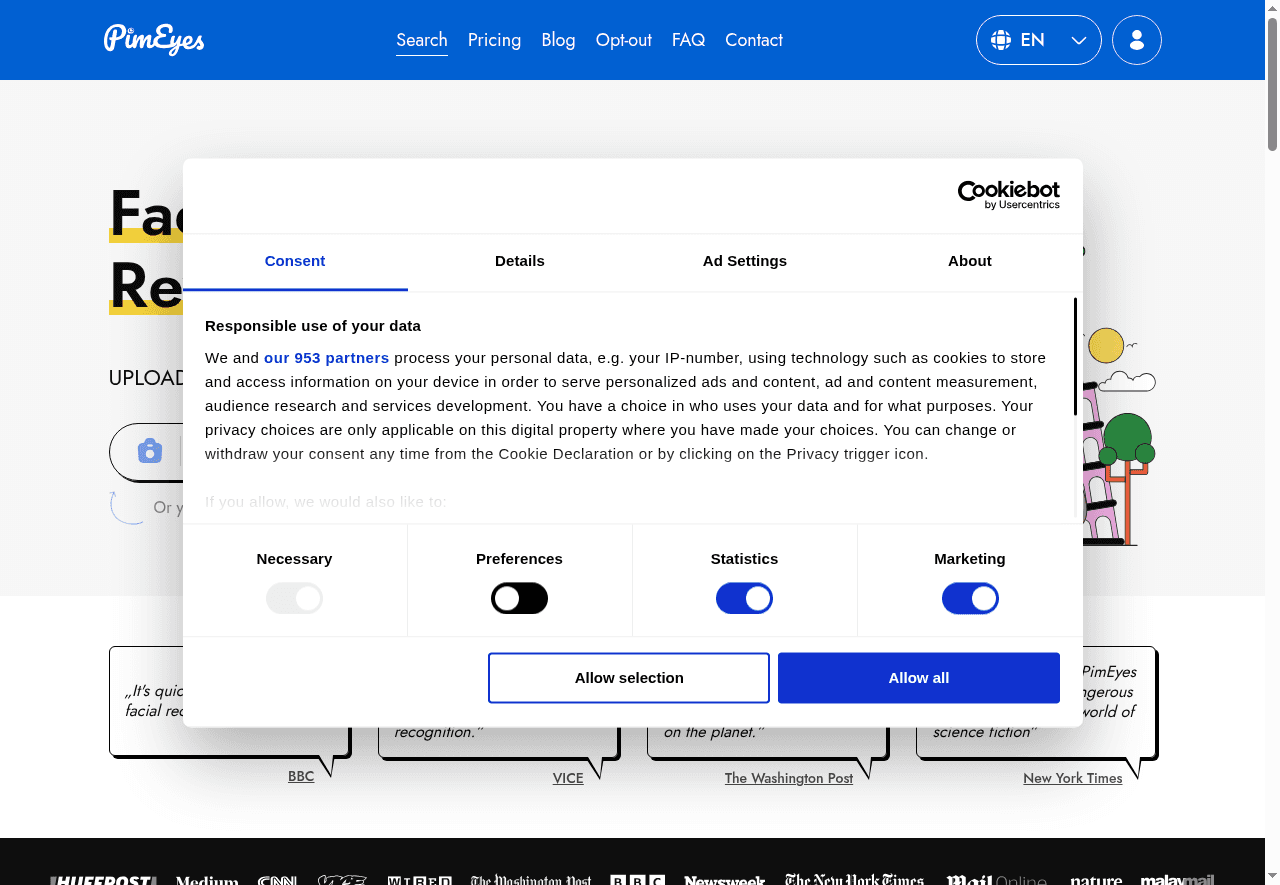The image size is (1280, 885).
Task: Go to the Opt-out page
Action: point(623,40)
